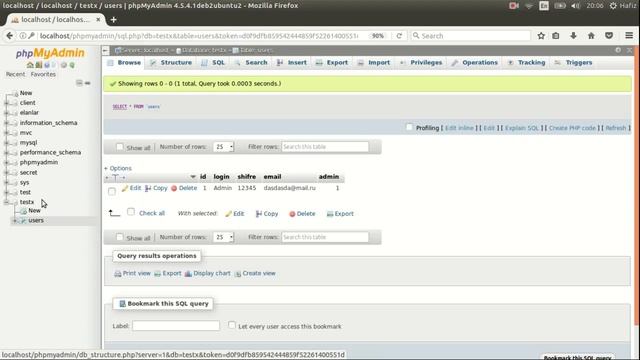Screen dimensions: 640x360
Task: Click the red Delete icon in the Admin row
Action: (x=174, y=188)
